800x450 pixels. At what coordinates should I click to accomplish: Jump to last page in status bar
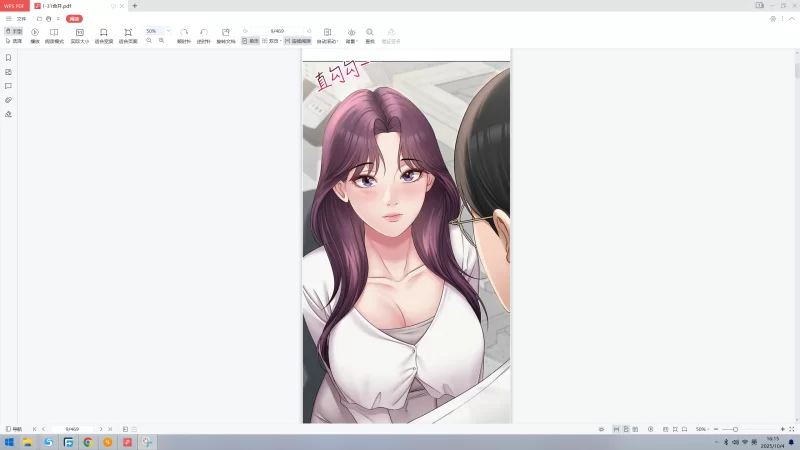point(110,429)
